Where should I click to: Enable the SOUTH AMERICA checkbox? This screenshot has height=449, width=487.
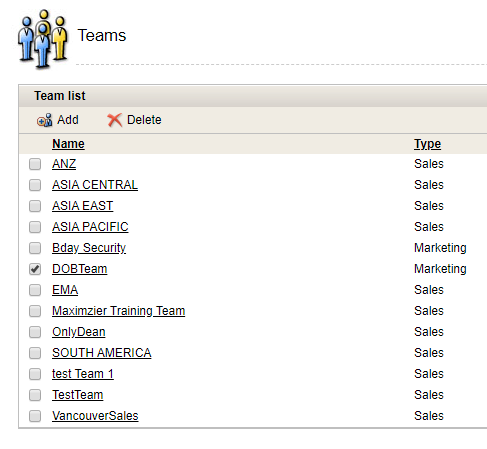35,353
